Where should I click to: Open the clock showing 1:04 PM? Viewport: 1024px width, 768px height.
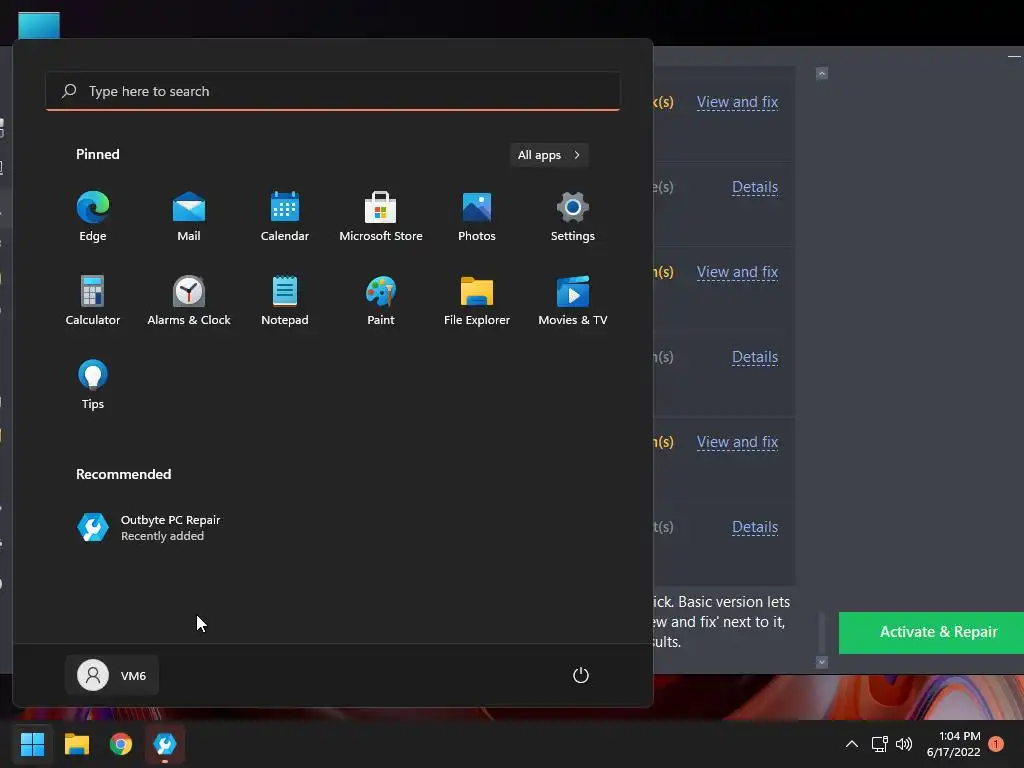[x=953, y=744]
